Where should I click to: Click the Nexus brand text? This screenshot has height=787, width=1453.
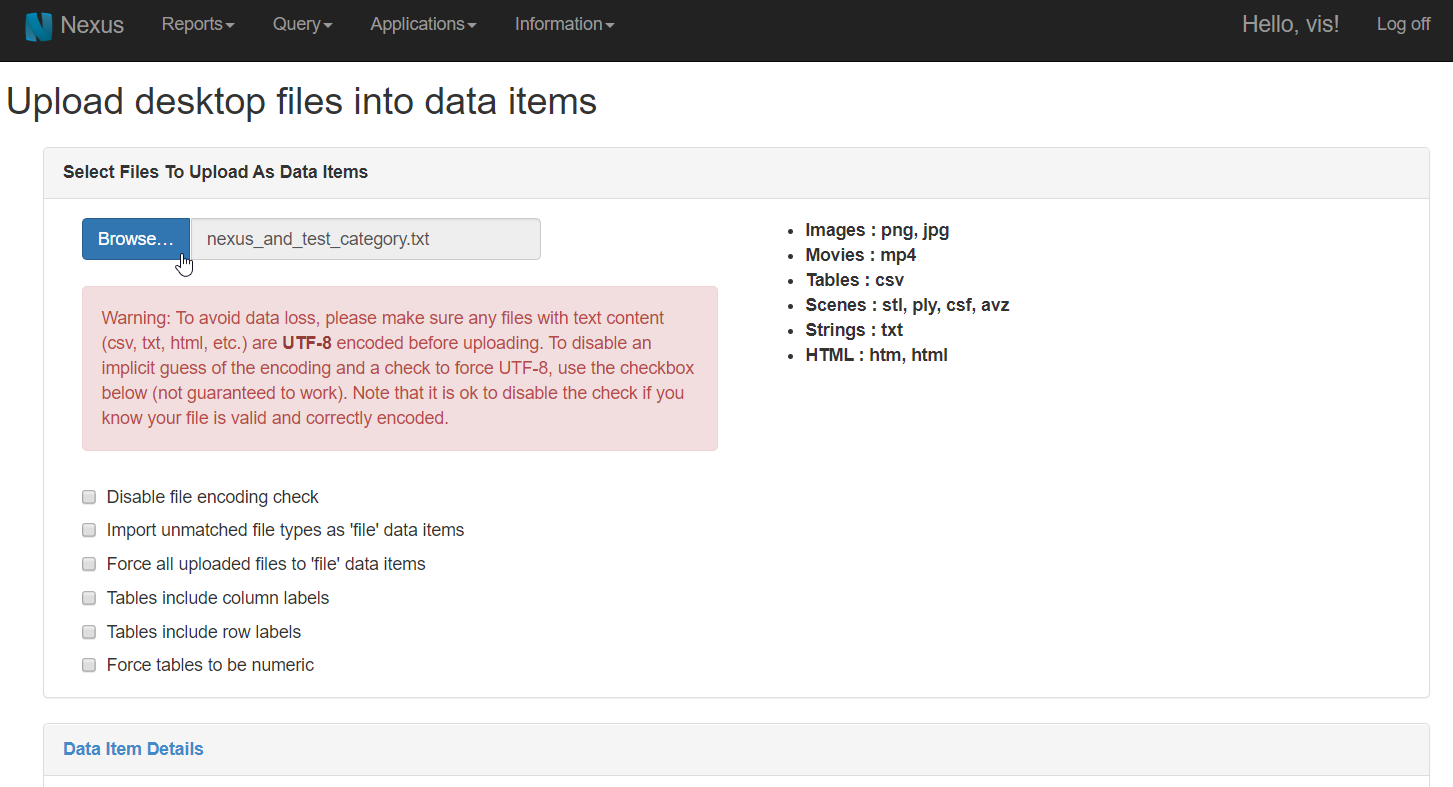coord(92,25)
